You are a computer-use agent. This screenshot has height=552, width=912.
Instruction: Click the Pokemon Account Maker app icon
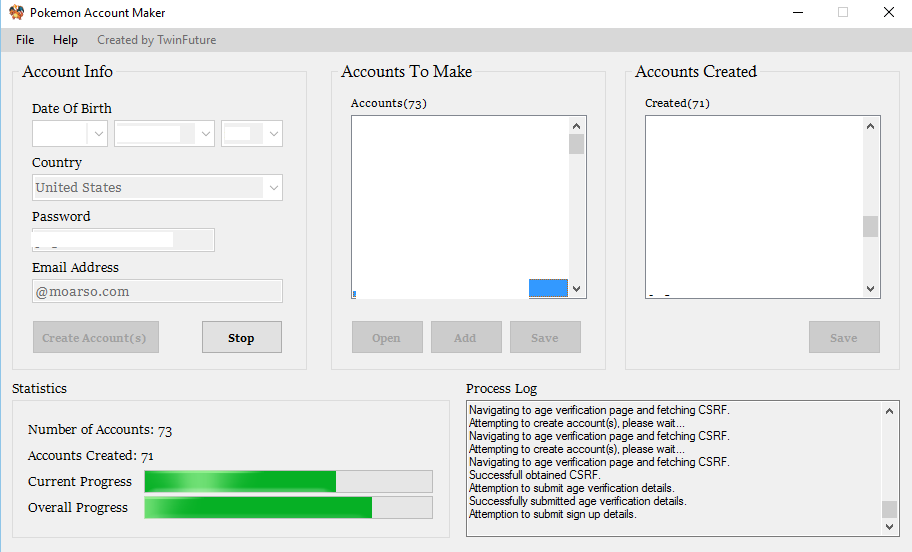[16, 13]
